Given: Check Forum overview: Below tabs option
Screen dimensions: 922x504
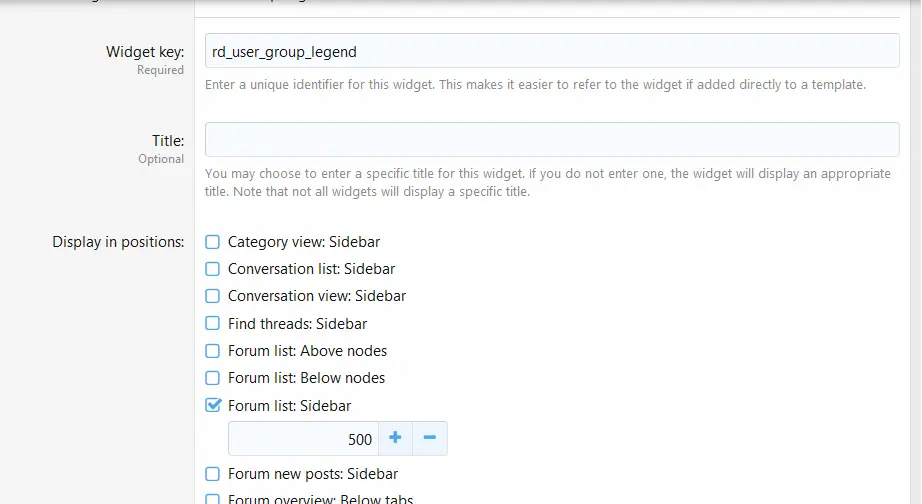Looking at the screenshot, I should [x=212, y=499].
